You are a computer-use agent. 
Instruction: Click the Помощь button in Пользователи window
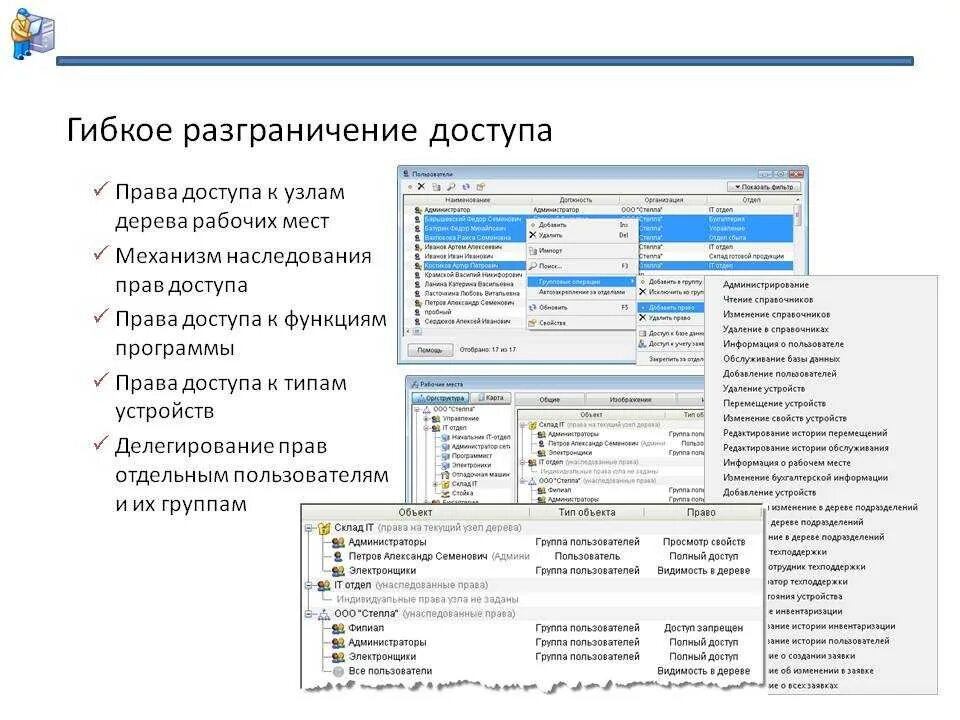coord(429,350)
